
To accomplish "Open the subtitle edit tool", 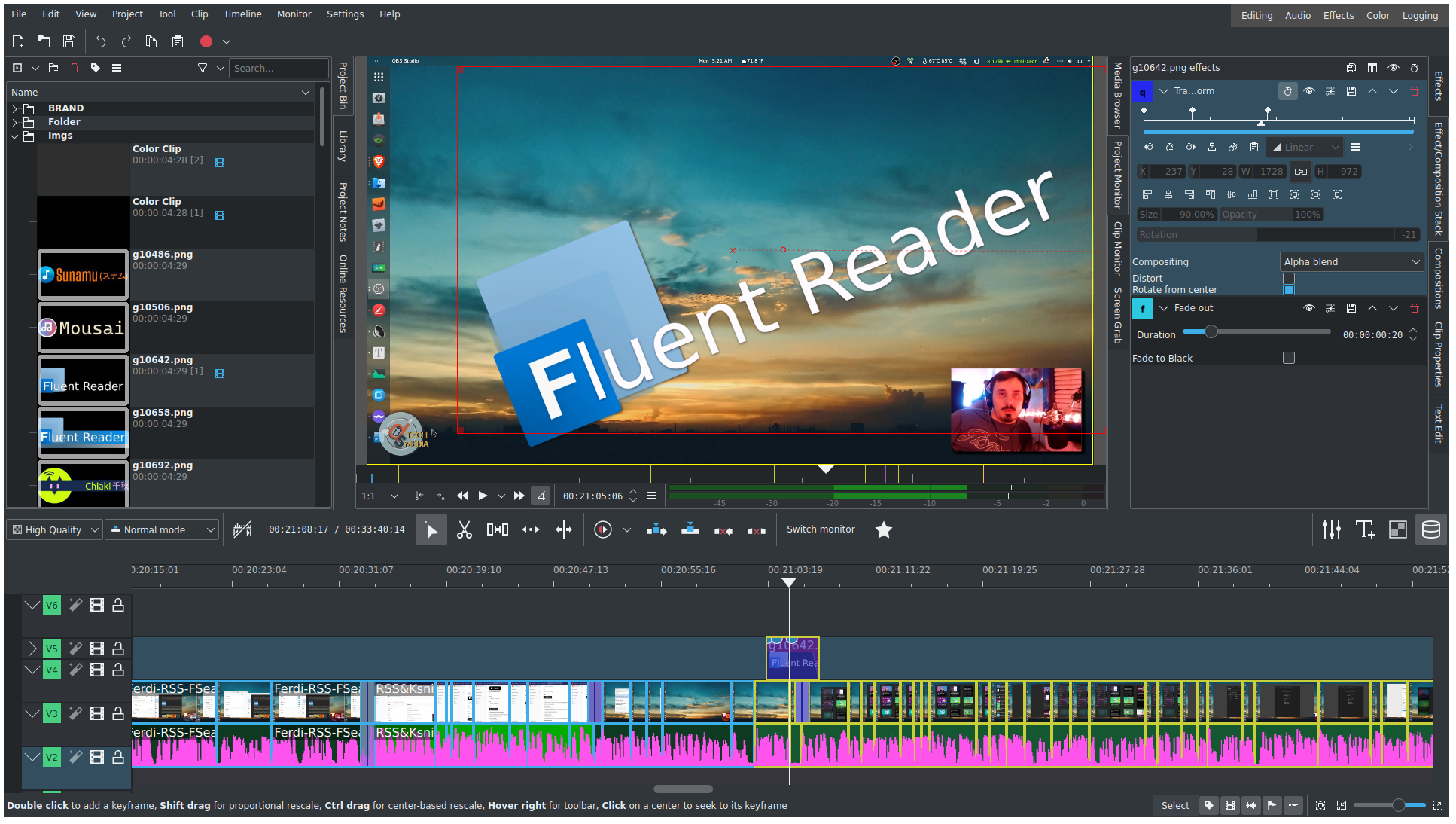I will [x=1365, y=530].
